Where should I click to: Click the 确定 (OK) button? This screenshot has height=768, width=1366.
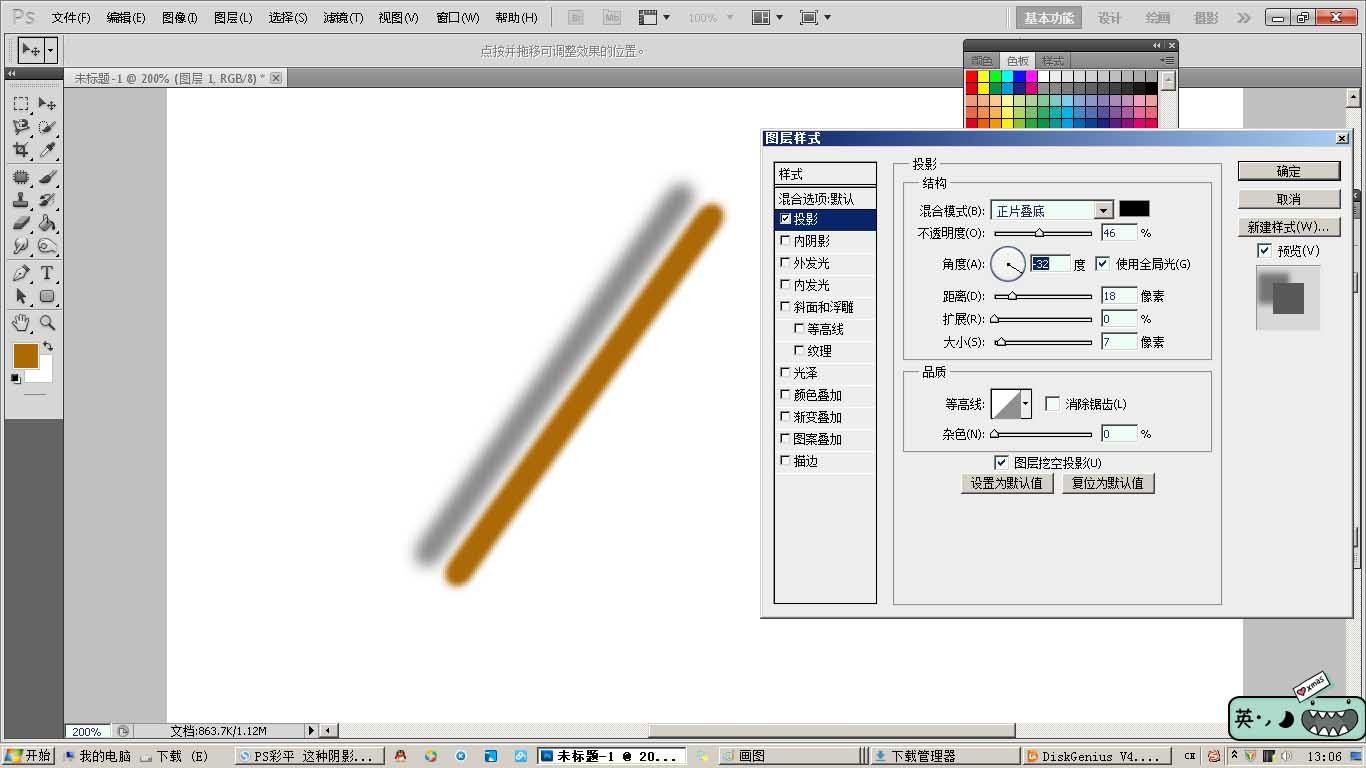point(1288,171)
